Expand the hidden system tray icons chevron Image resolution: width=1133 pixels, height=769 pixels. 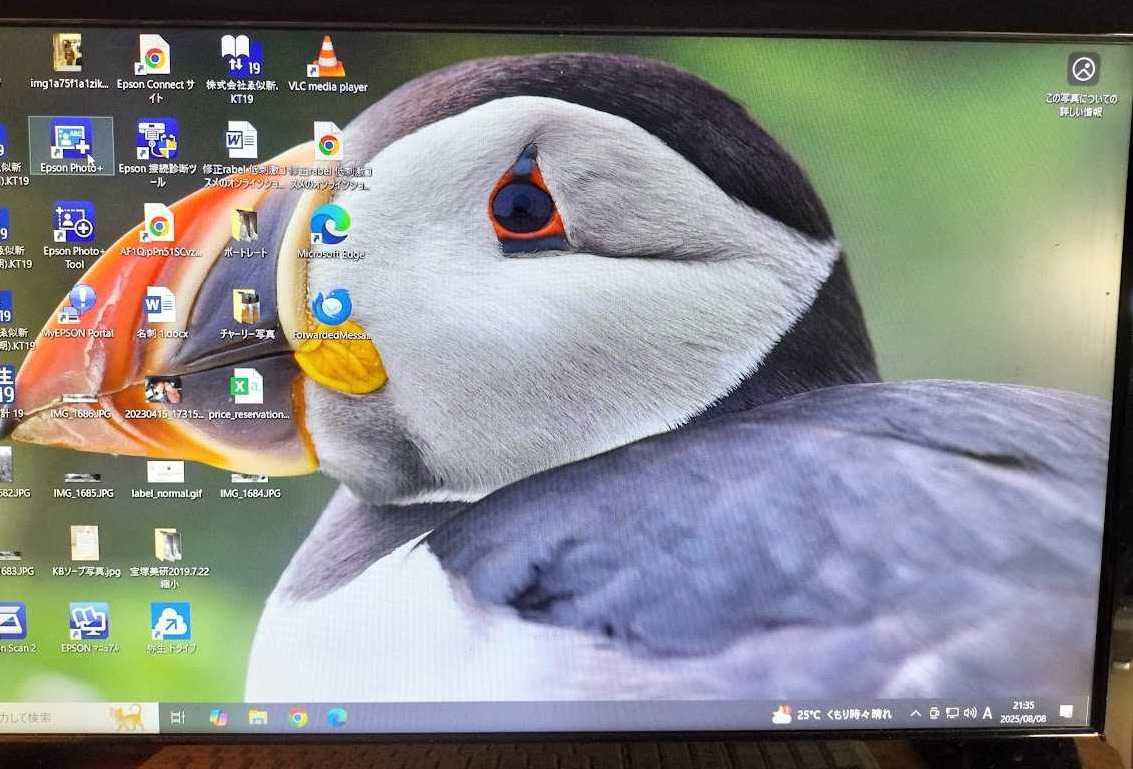click(915, 713)
